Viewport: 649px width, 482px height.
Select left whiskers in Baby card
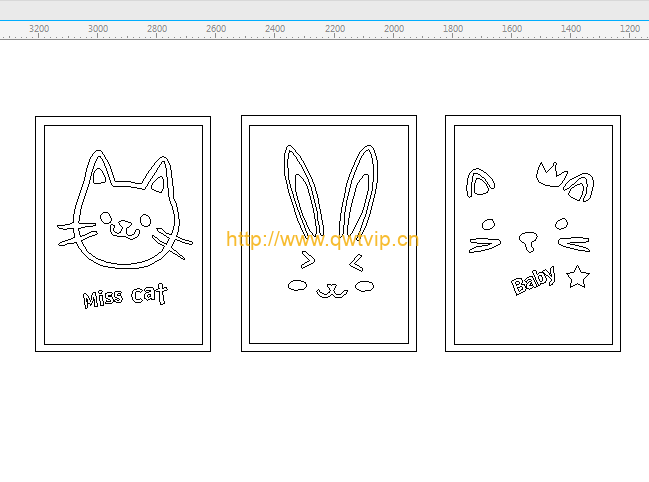pos(485,245)
